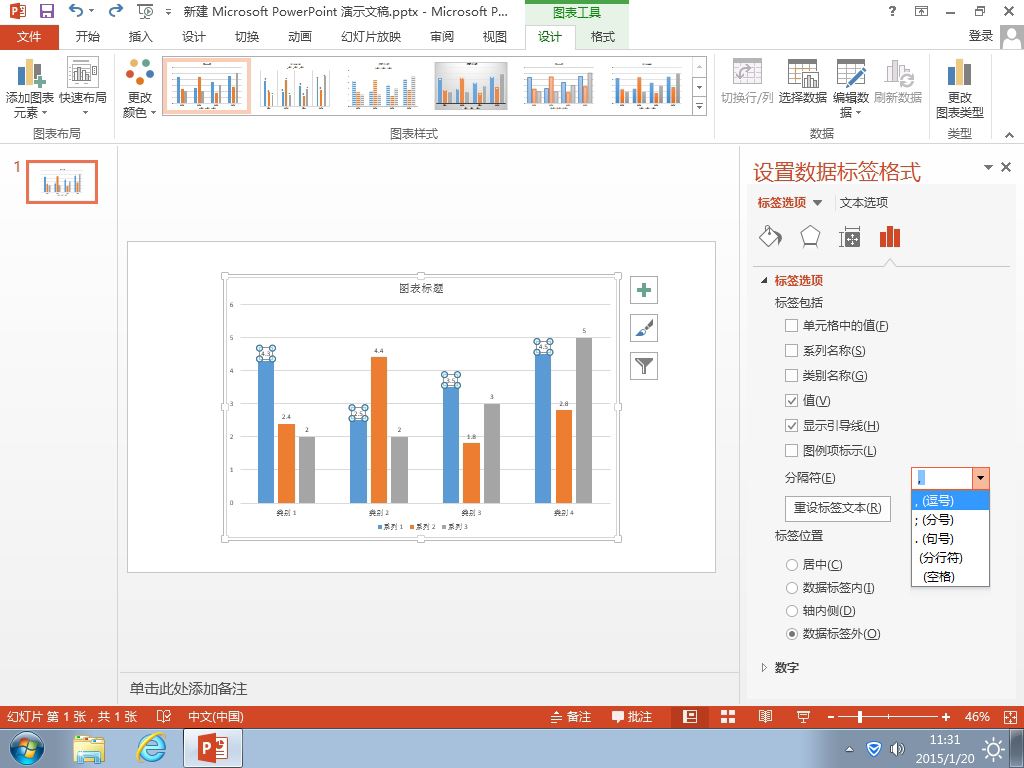Switch to 开始 ribbon tab
Image resolution: width=1024 pixels, height=768 pixels.
click(88, 37)
